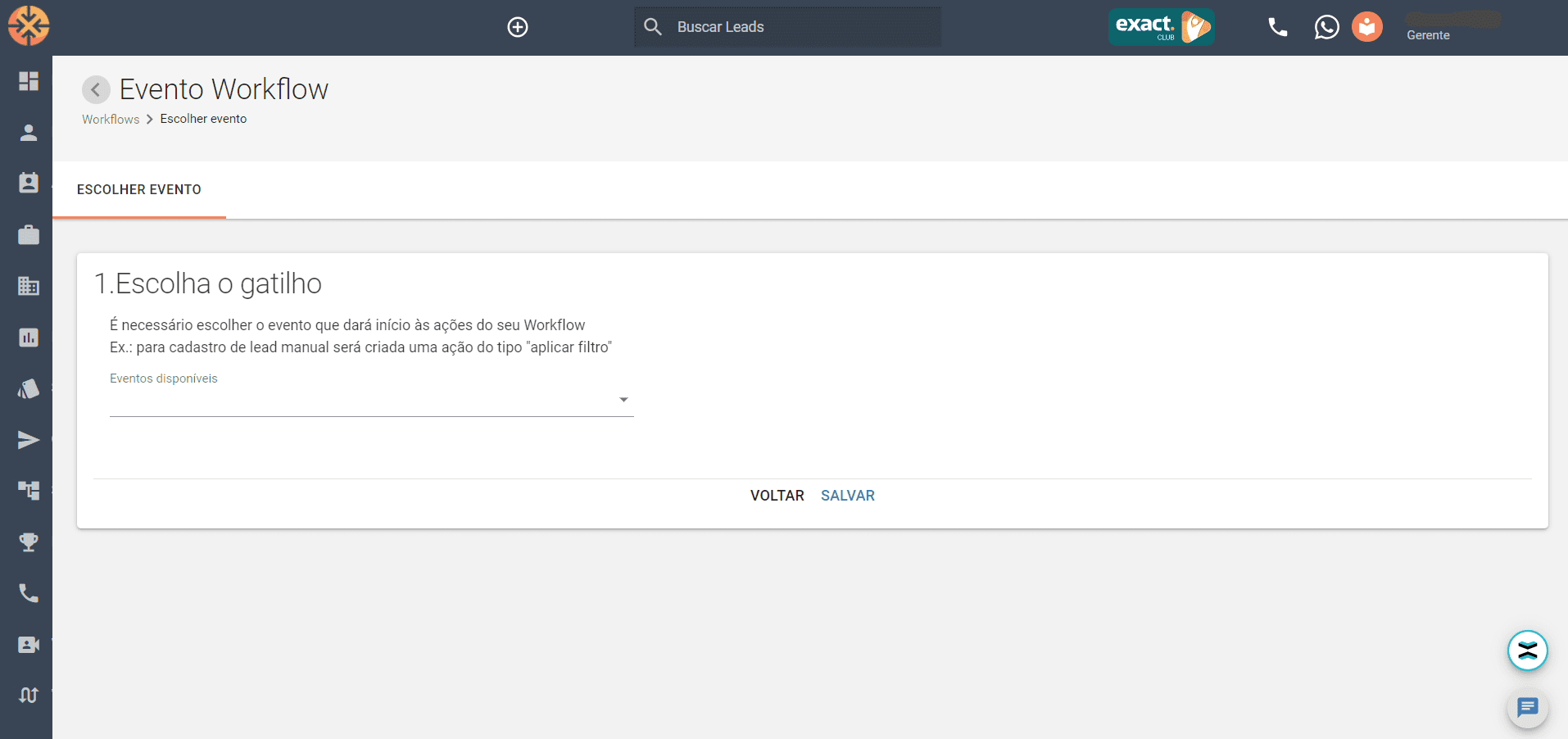This screenshot has height=739, width=1568.
Task: Go to Workflows breadcrumb link
Action: point(111,120)
